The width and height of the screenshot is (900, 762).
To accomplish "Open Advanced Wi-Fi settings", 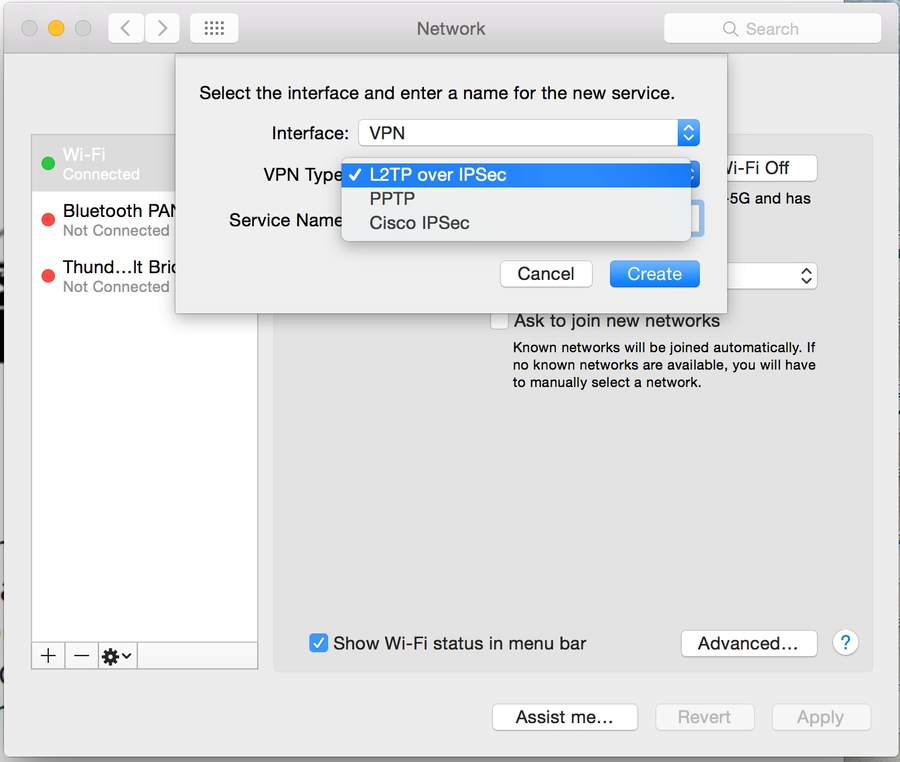I will coord(748,643).
